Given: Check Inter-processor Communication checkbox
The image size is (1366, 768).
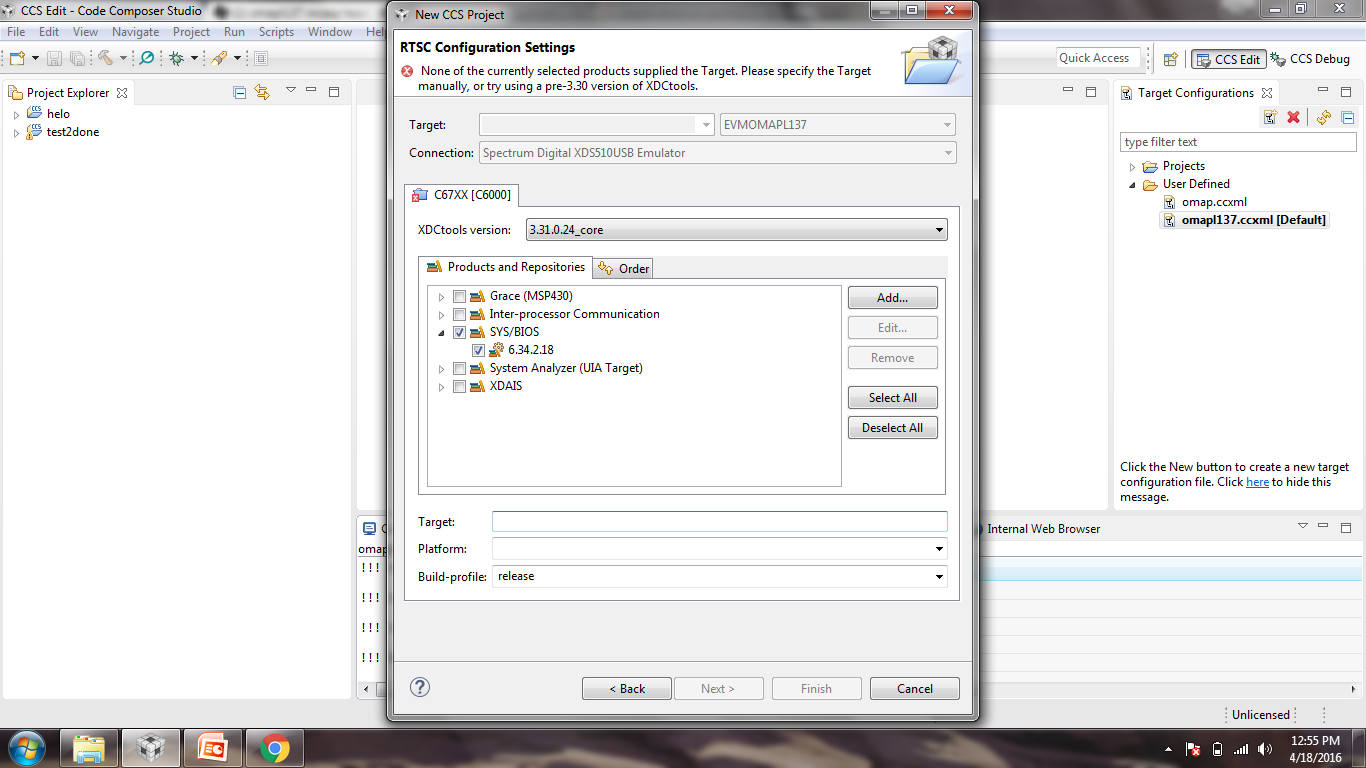Looking at the screenshot, I should coord(459,314).
